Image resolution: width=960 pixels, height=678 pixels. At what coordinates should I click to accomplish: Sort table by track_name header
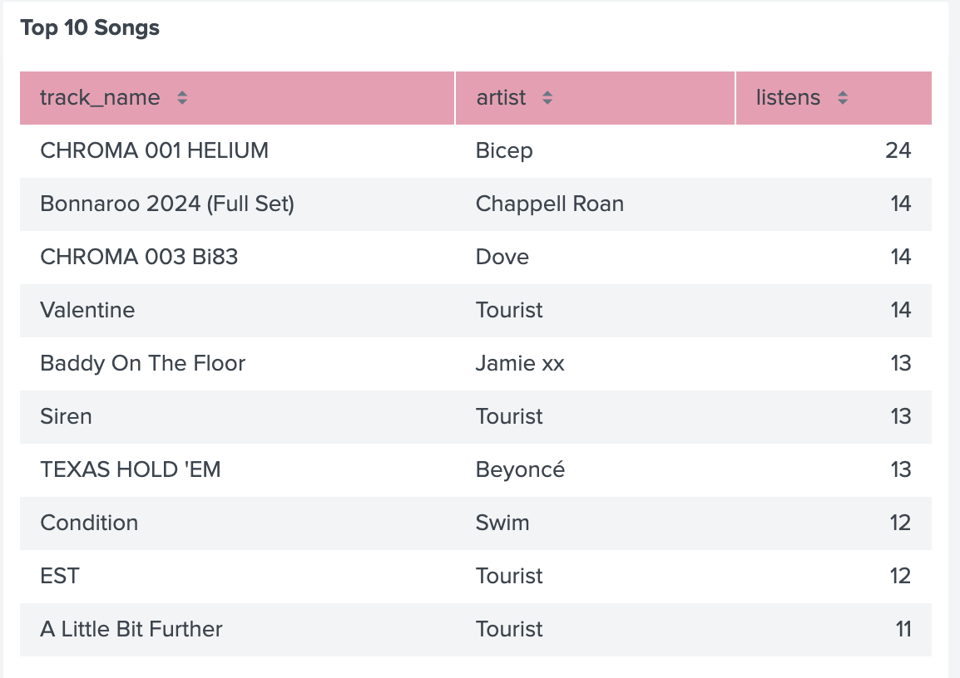click(99, 98)
